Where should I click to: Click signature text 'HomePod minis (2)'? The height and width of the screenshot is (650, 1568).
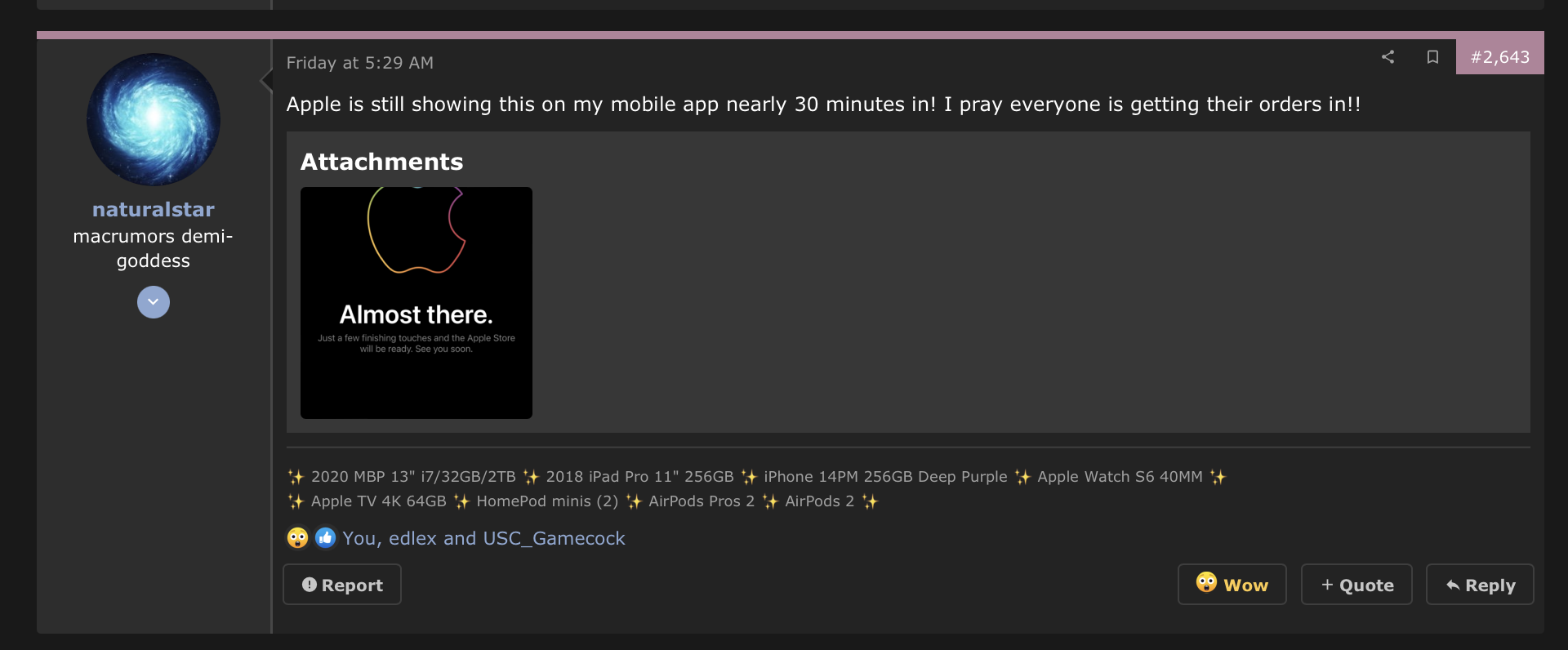547,501
